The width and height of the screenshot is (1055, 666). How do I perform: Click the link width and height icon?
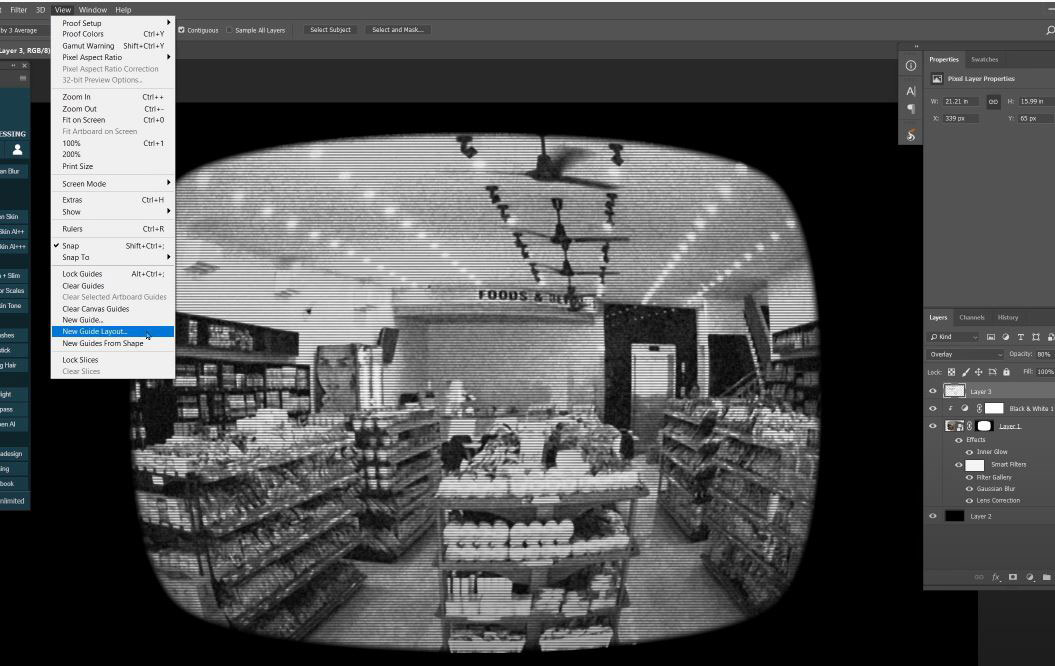(x=993, y=102)
